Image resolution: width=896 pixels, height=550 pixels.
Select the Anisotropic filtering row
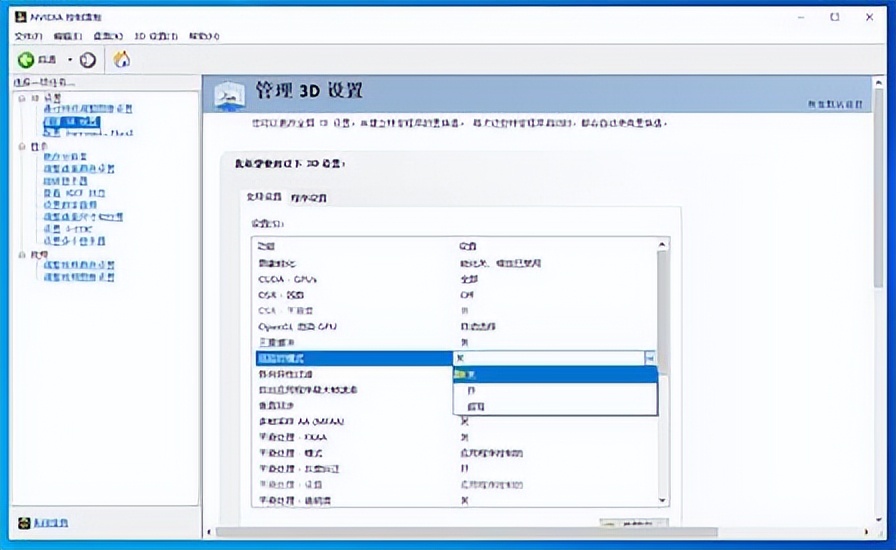coord(354,374)
